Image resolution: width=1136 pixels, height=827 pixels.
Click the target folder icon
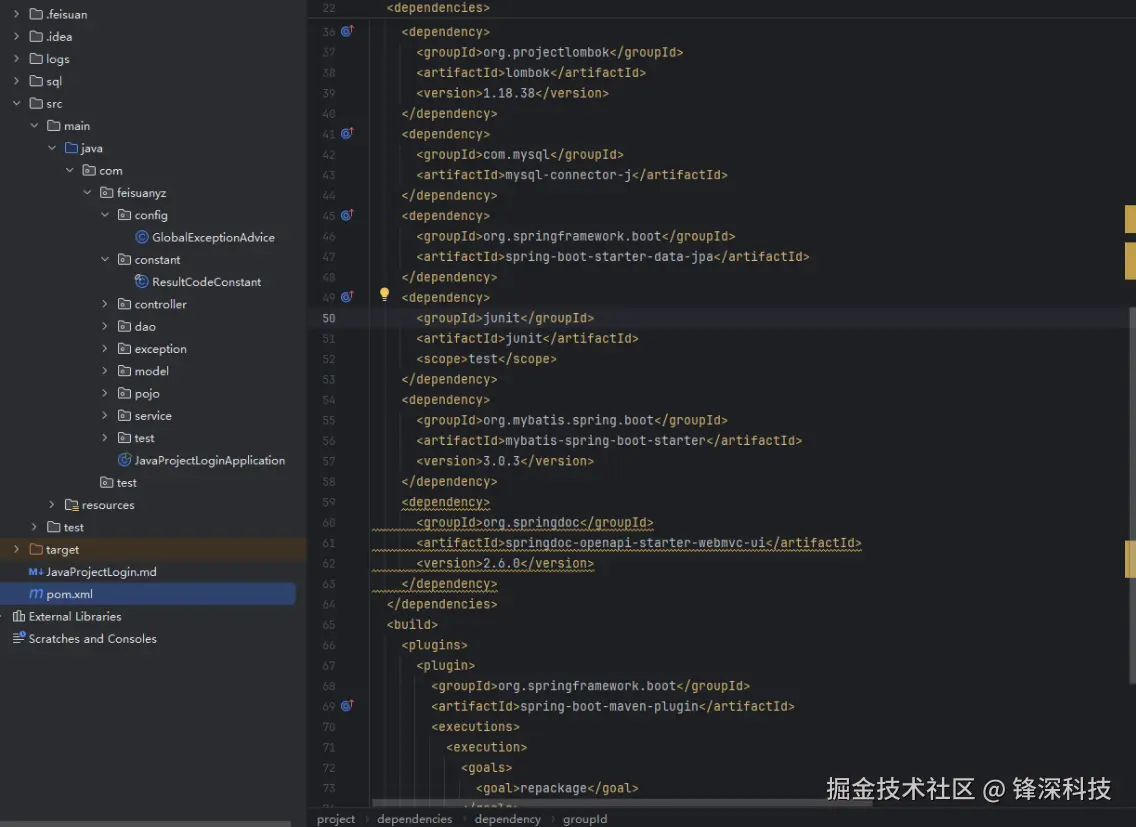(x=36, y=549)
